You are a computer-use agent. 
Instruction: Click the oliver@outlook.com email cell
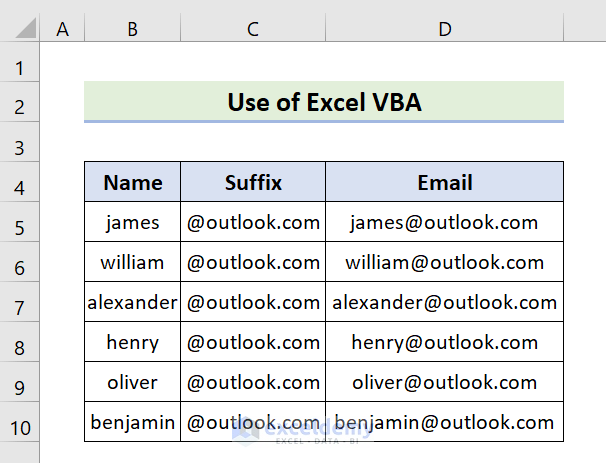444,382
